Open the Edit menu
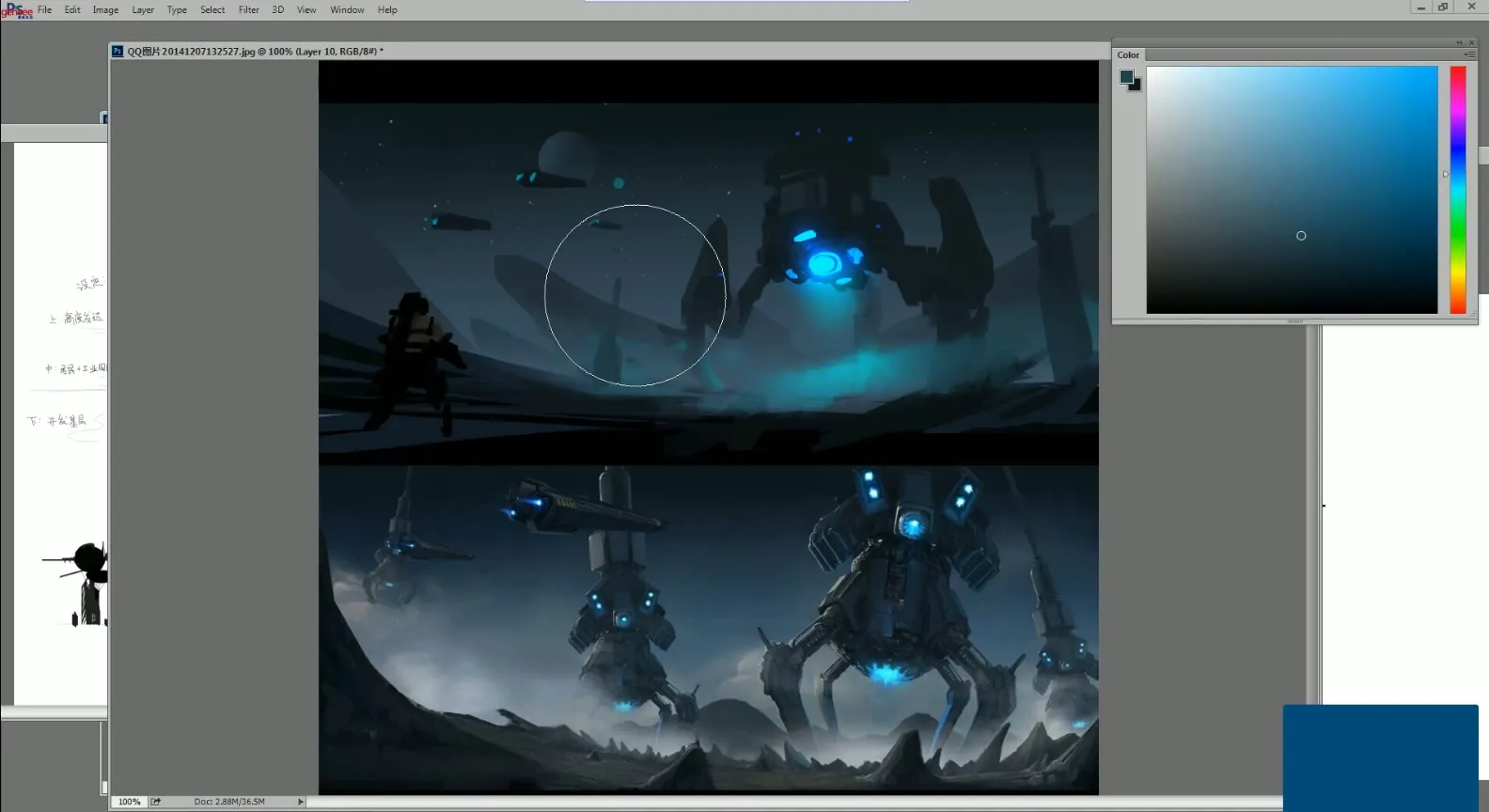The width and height of the screenshot is (1489, 812). tap(72, 9)
